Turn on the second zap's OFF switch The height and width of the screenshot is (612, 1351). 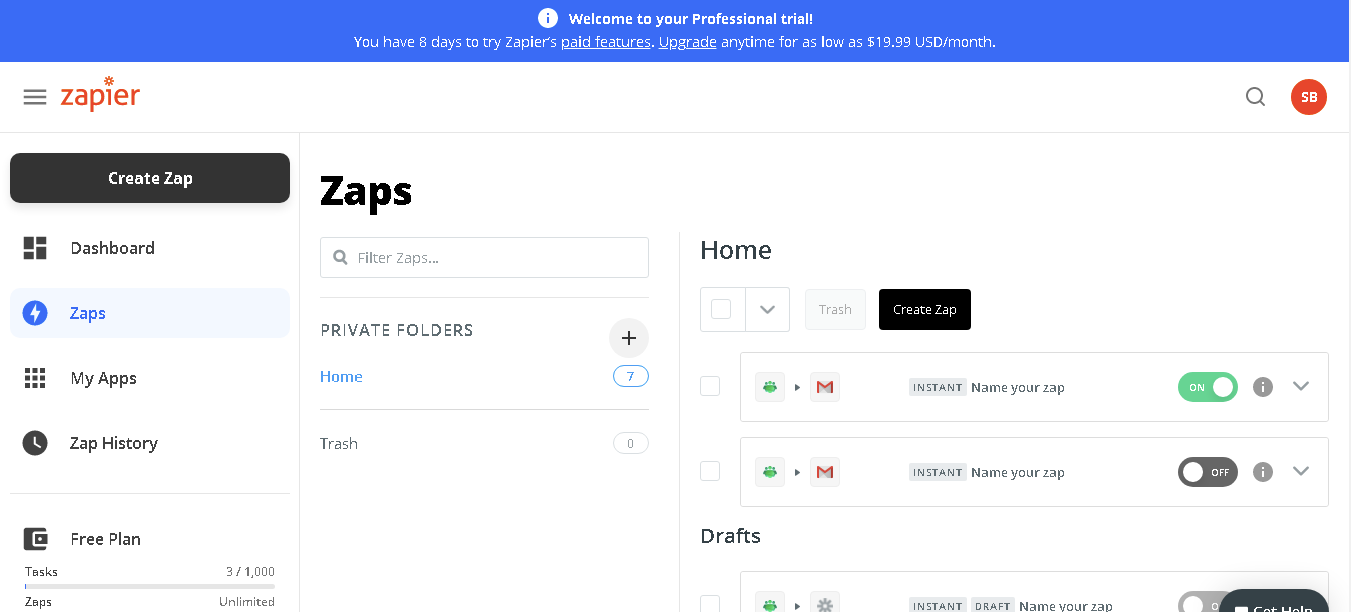[1208, 472]
